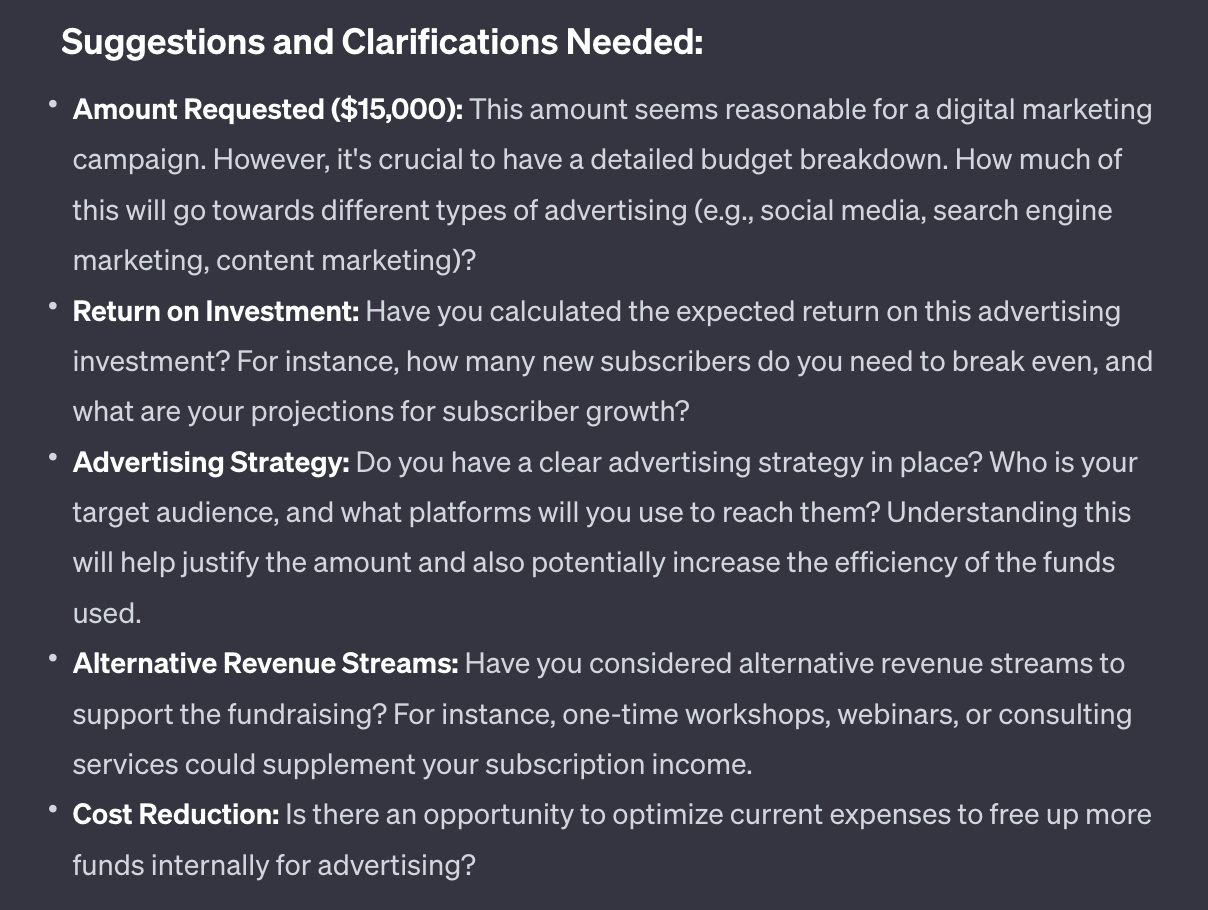The width and height of the screenshot is (1208, 910).
Task: Click the bullet before Cost Reduction
Action: 52,808
